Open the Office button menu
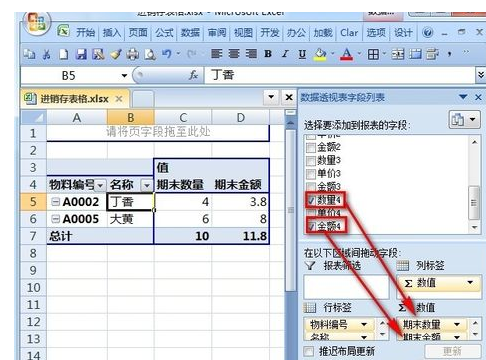Image resolution: width=486 pixels, height=360 pixels. 37,23
